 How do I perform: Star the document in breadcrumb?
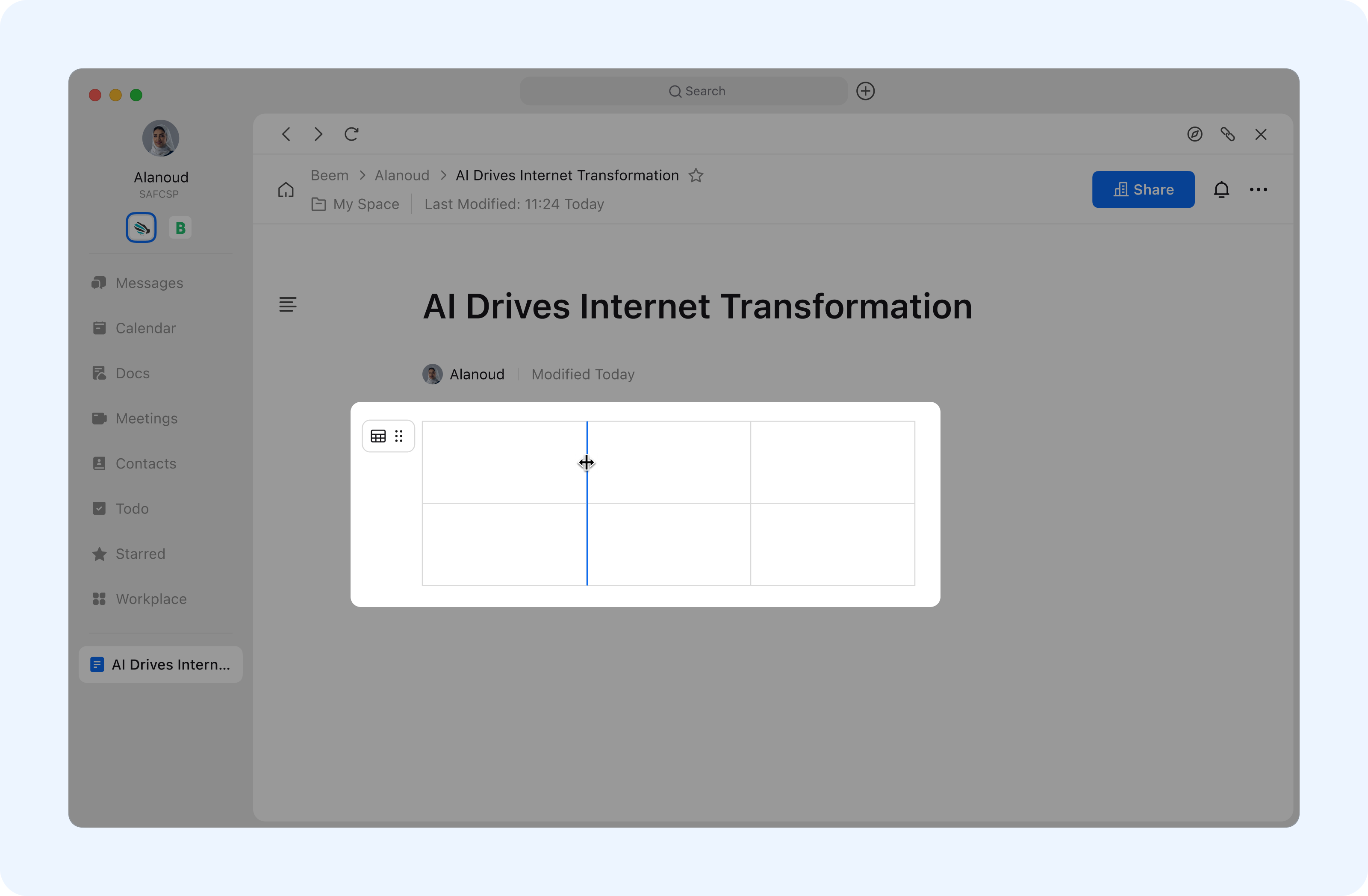coord(696,175)
